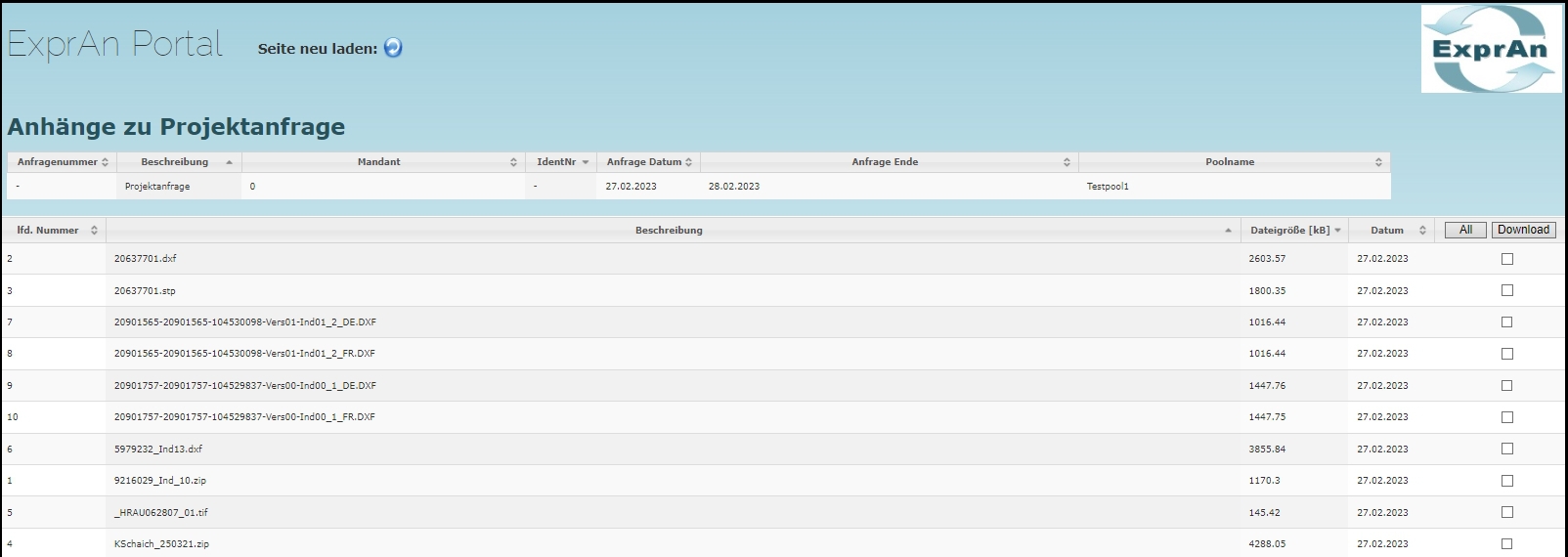Screen dimensions: 1568x557
Task: Sort by Anfragenummer column arrow icon
Action: point(106,162)
